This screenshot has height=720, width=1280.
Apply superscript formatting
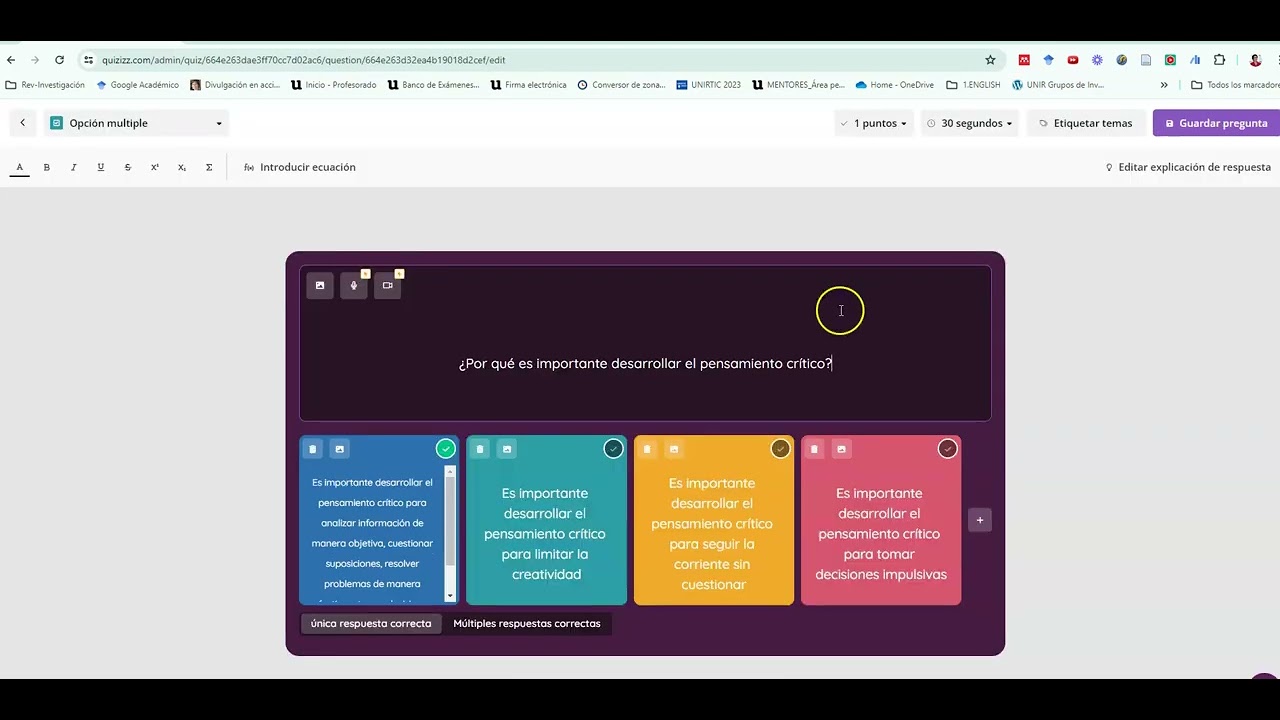(155, 167)
